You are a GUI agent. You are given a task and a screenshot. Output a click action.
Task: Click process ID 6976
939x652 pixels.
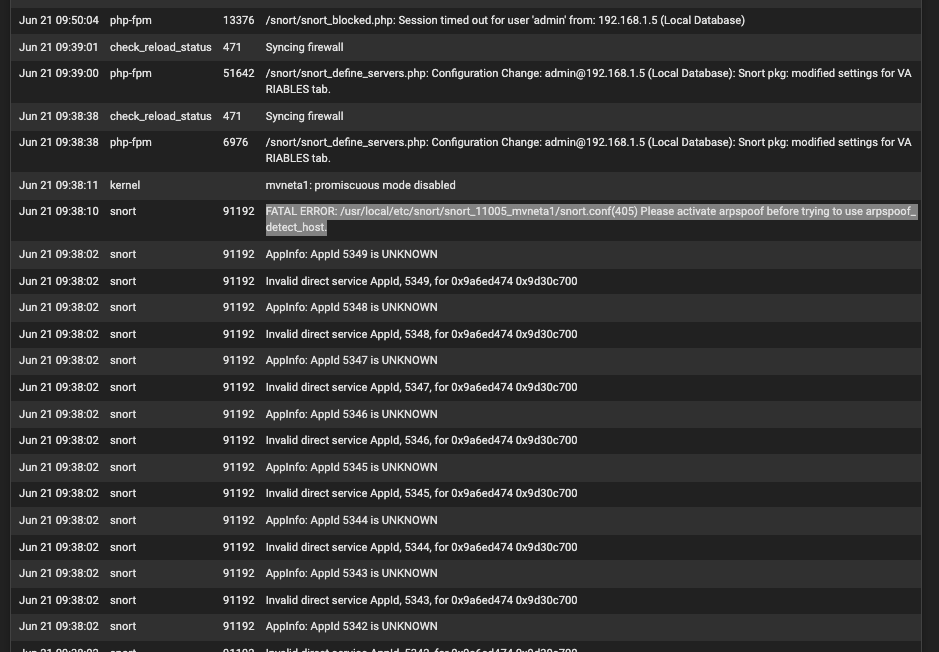[x=235, y=142]
